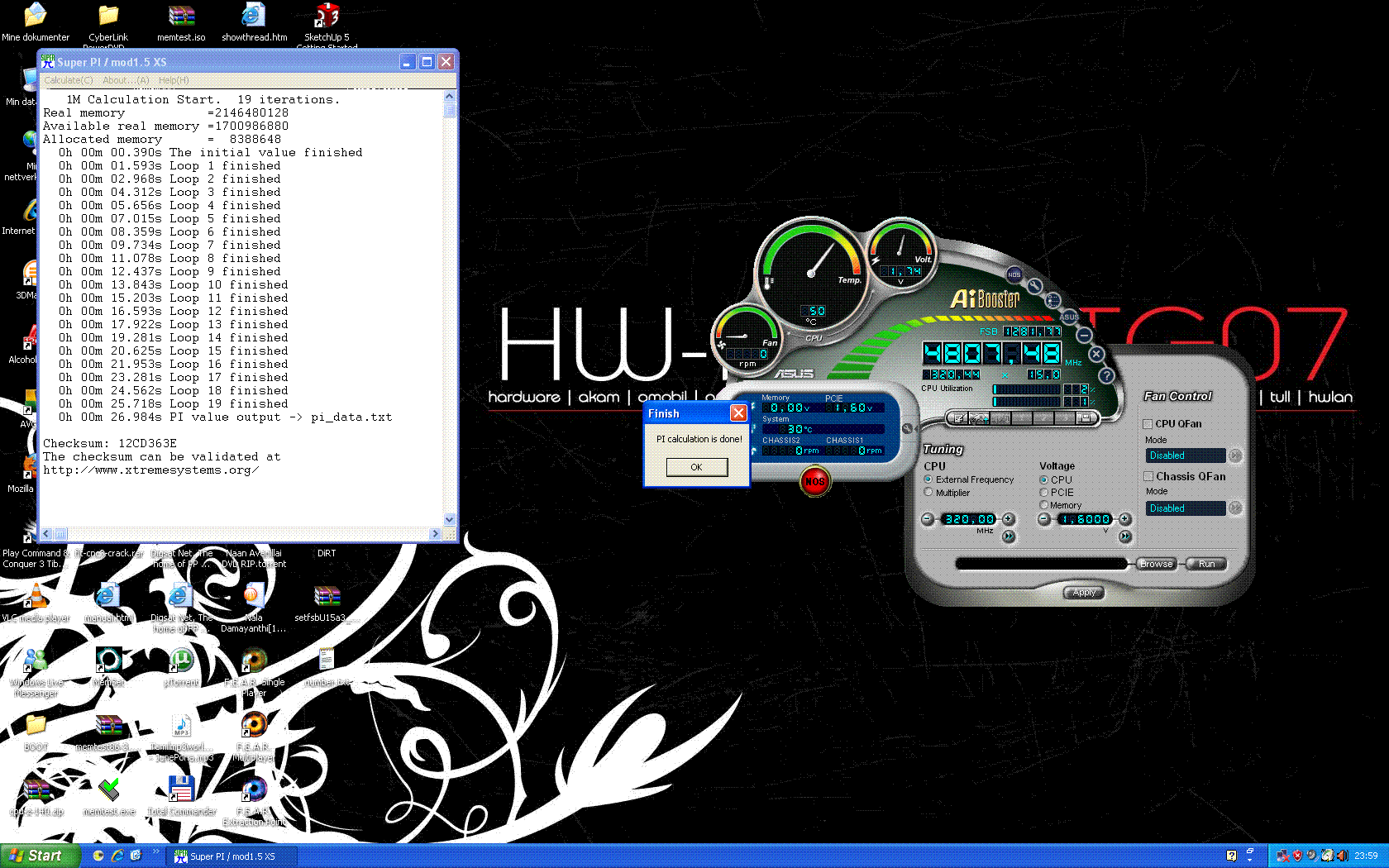Viewport: 1389px width, 868px height.
Task: Click the NOS round icon in AI Booster
Action: coord(1014,274)
